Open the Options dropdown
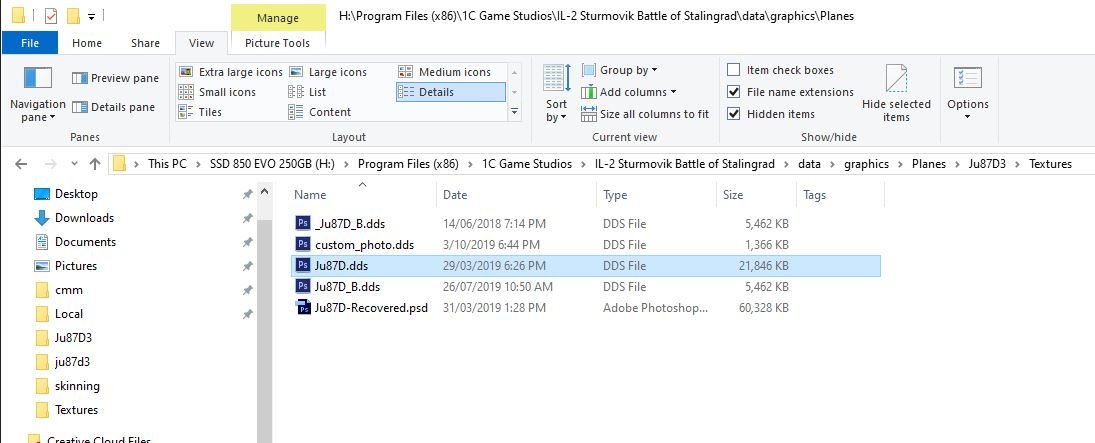This screenshot has width=1095, height=443. click(x=968, y=92)
